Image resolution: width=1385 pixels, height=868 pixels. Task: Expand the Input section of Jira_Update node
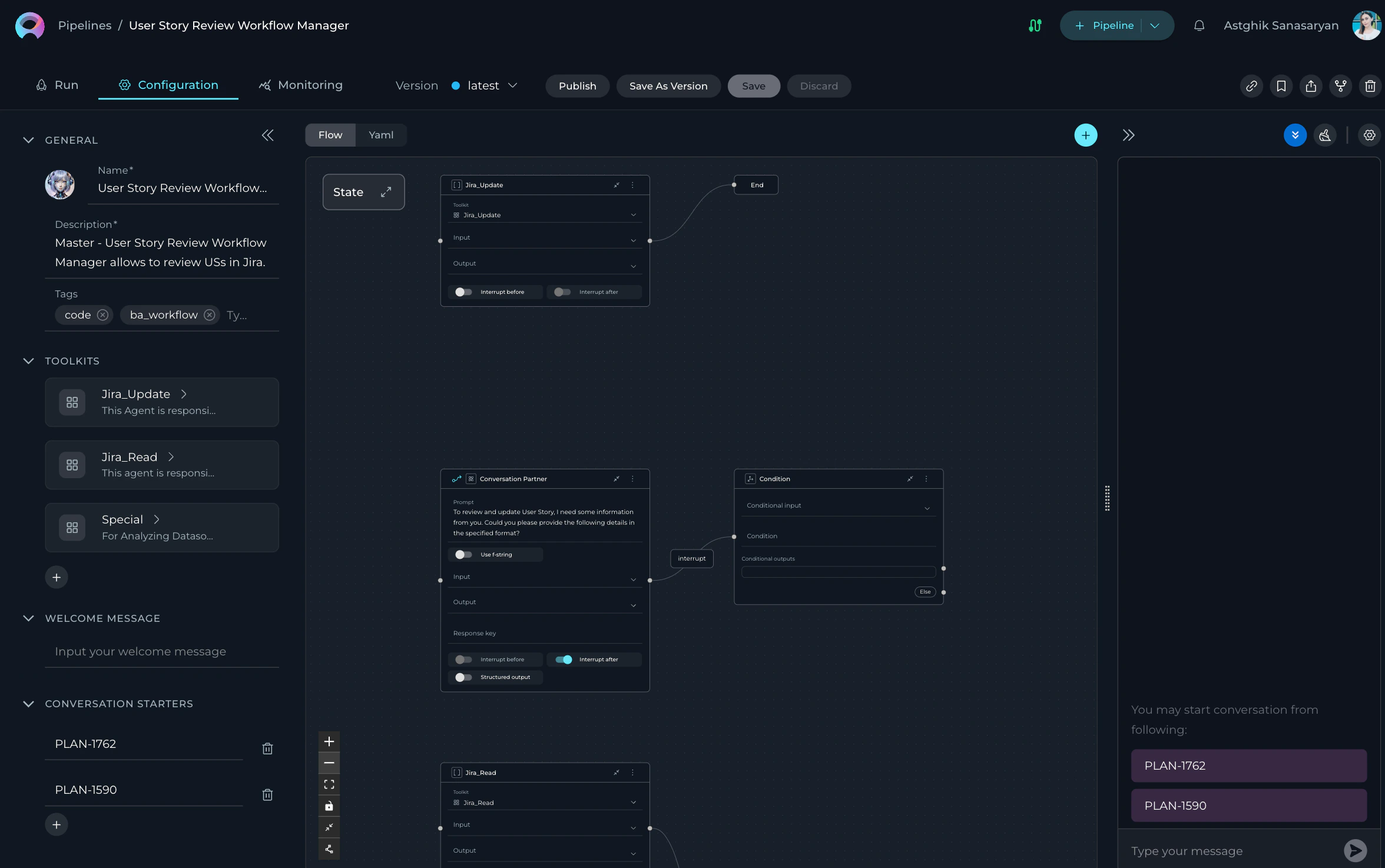[x=633, y=240]
